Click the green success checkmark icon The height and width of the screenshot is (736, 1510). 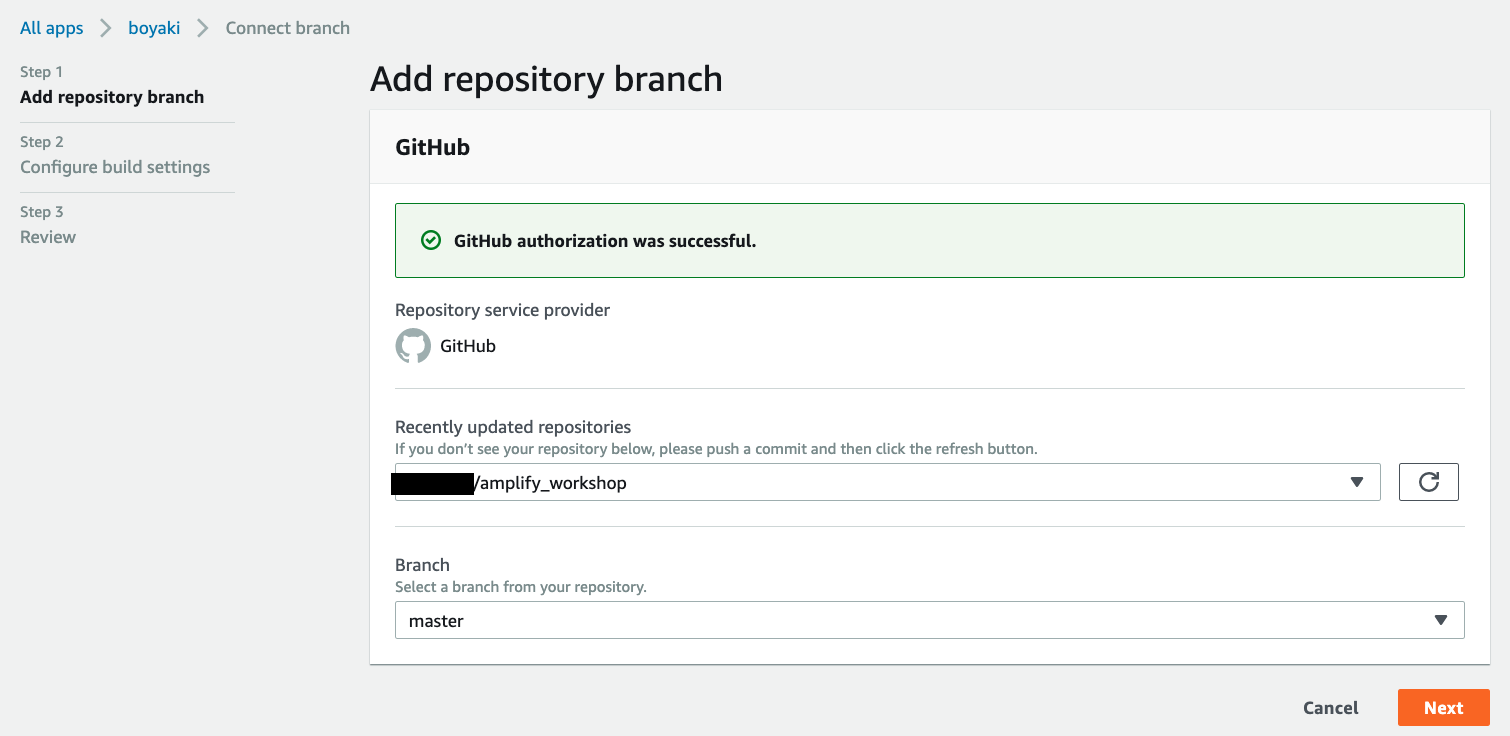tap(431, 241)
